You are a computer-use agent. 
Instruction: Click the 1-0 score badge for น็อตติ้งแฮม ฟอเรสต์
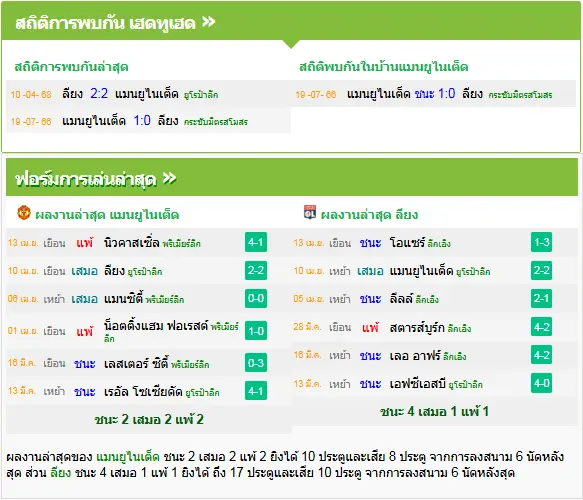pos(256,331)
